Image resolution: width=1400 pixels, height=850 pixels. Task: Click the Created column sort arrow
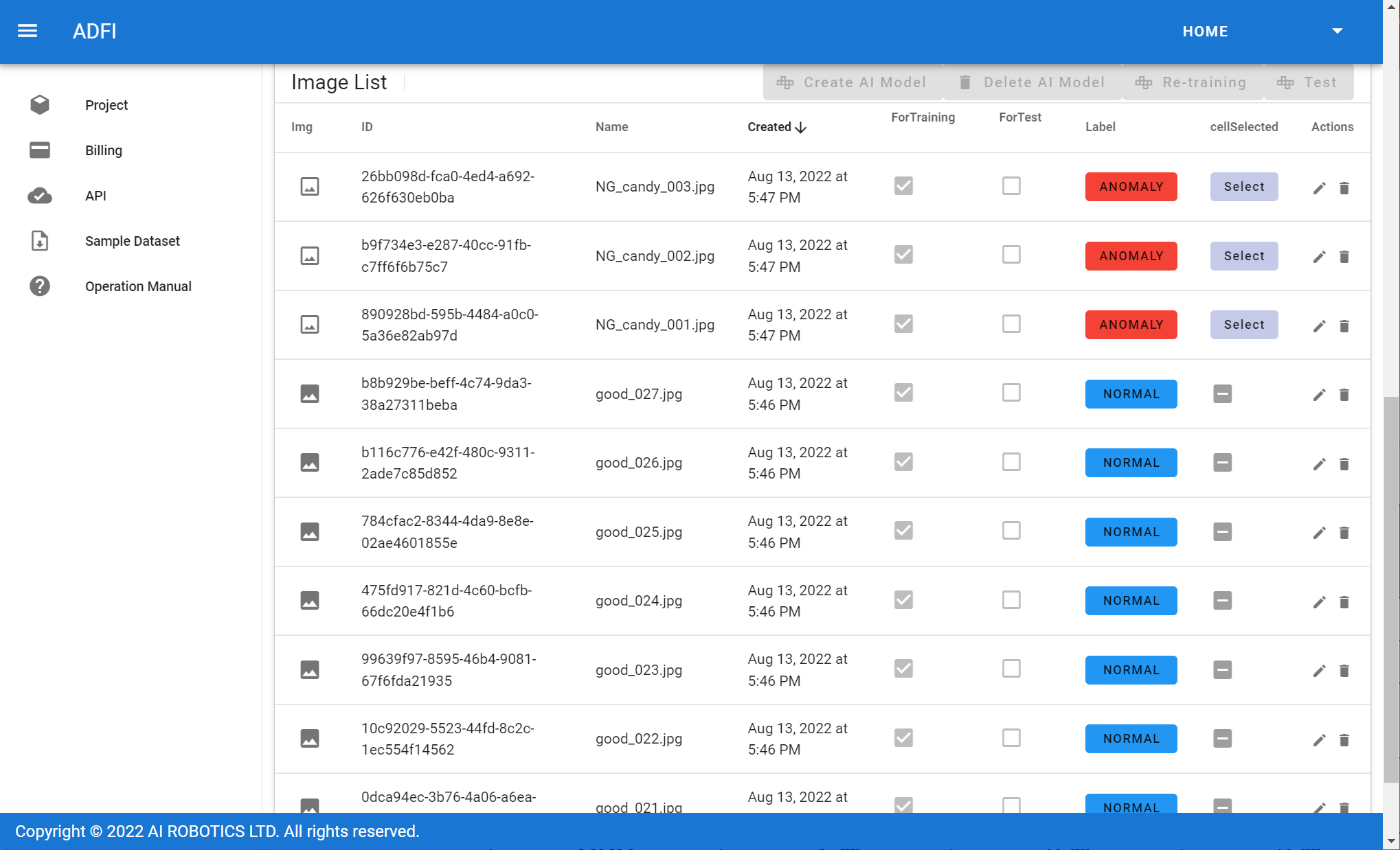[x=800, y=127]
